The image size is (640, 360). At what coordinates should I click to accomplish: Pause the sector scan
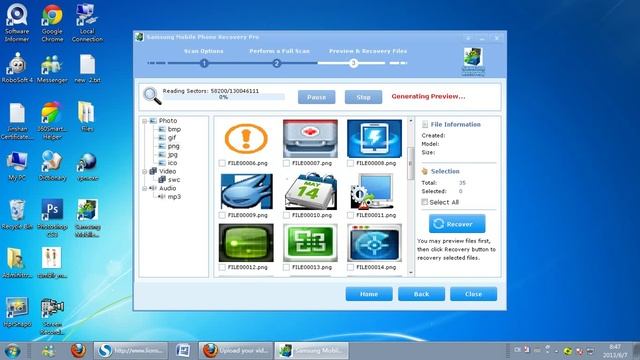click(x=316, y=97)
